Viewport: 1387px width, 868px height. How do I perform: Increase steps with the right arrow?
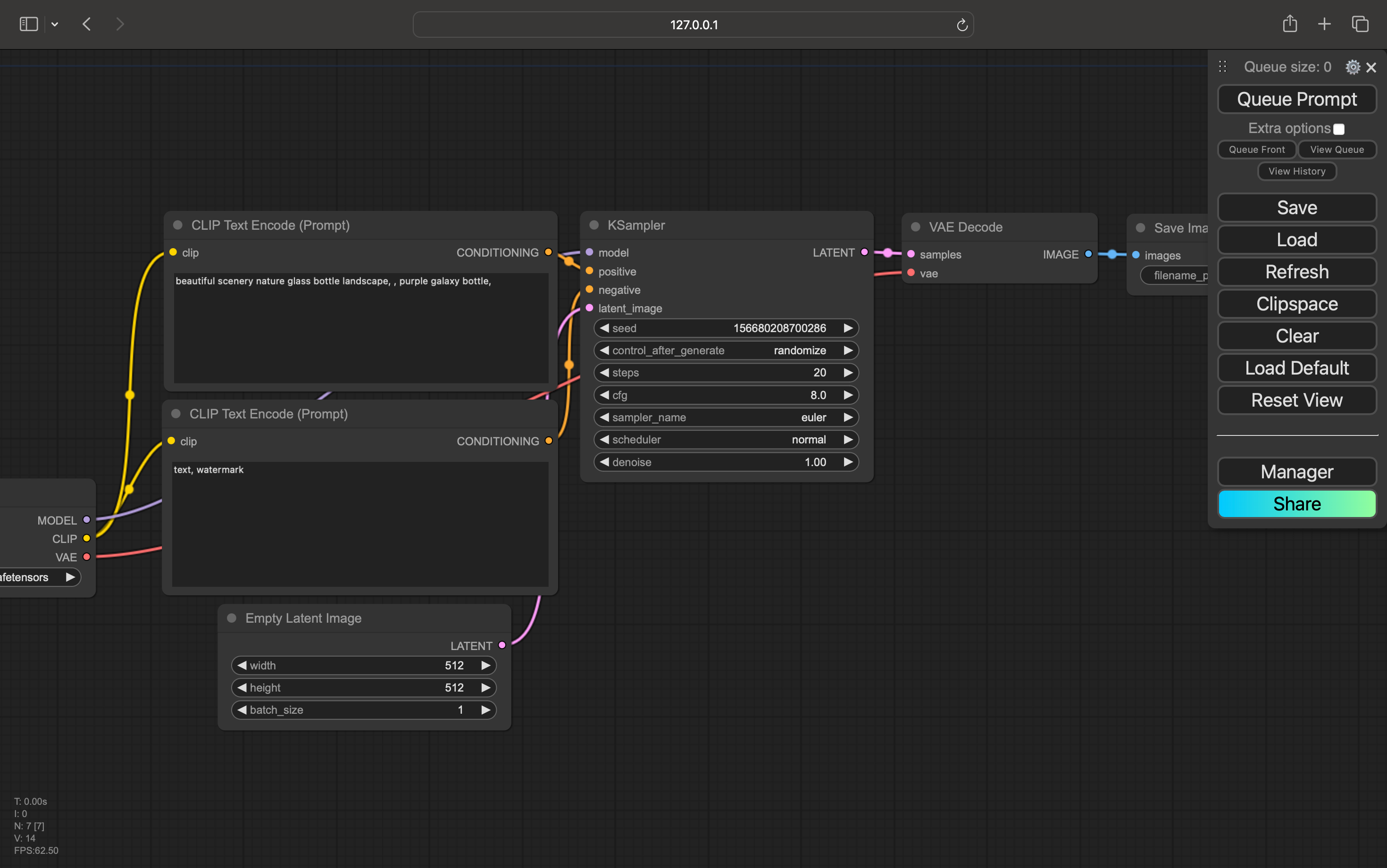coord(848,373)
